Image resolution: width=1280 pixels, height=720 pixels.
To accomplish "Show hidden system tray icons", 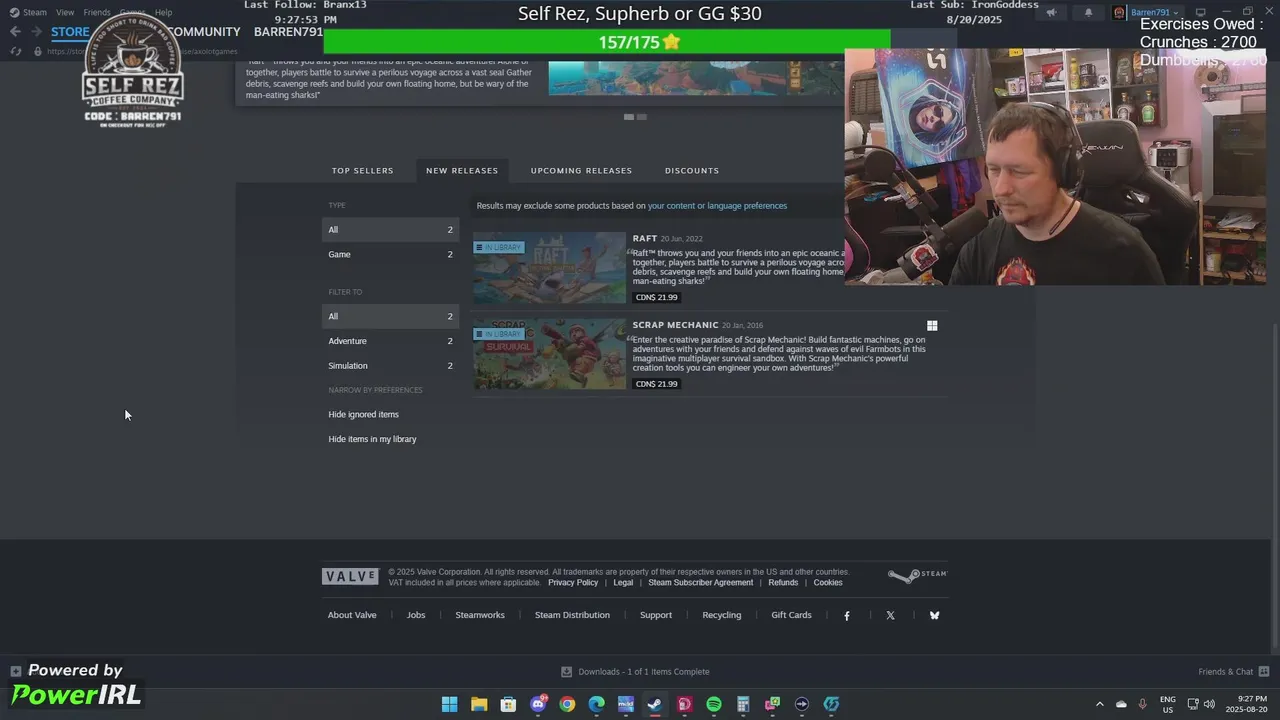I will (1100, 704).
